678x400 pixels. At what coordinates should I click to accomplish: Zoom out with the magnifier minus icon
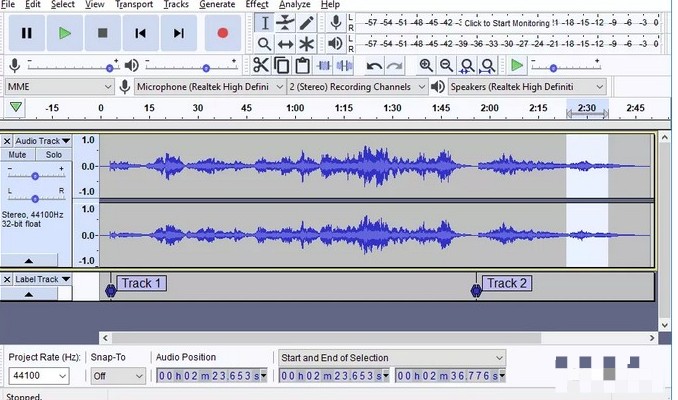(446, 66)
